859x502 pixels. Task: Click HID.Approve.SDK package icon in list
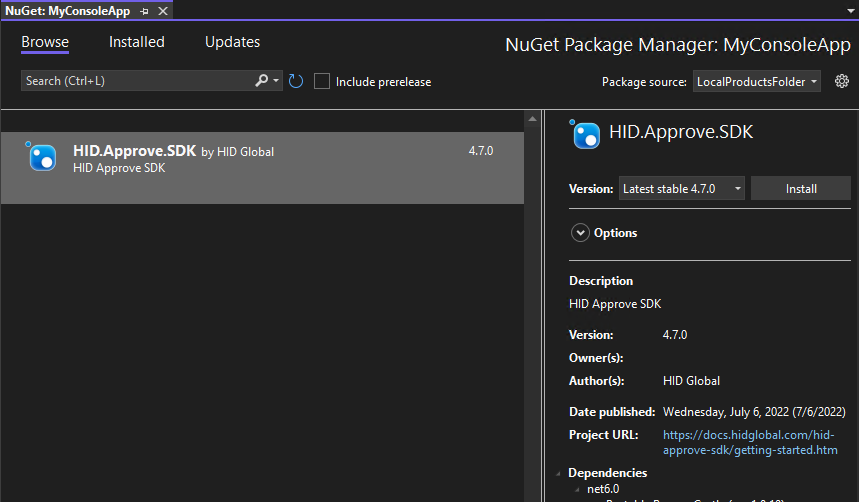coord(42,157)
